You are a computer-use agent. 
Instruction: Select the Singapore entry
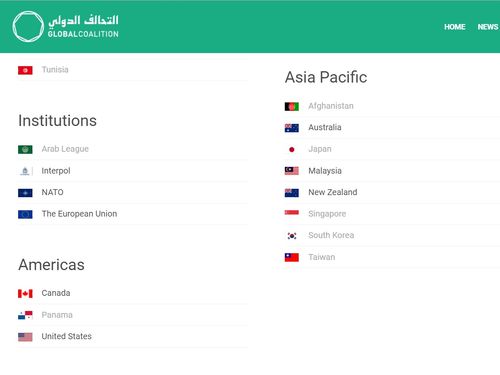(327, 214)
